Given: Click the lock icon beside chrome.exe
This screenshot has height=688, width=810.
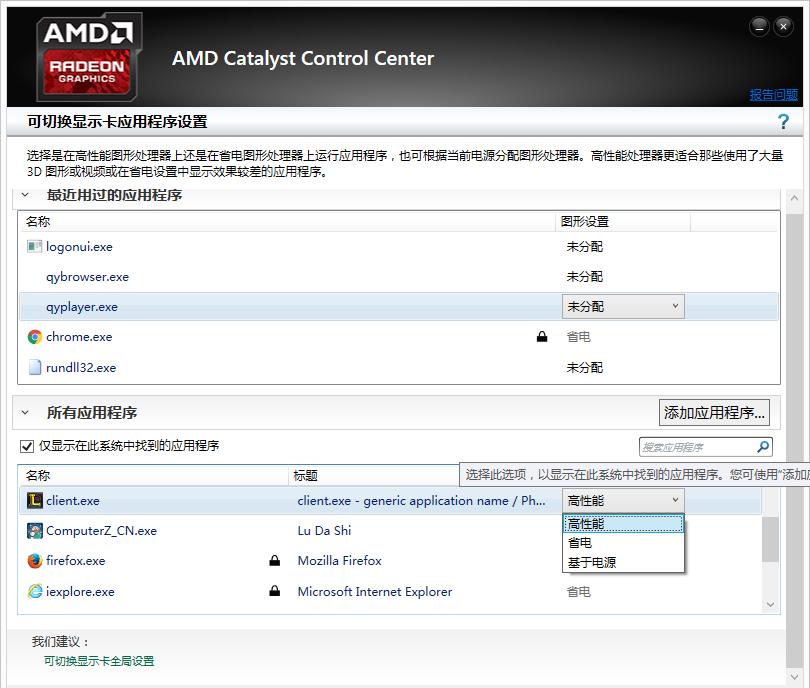Looking at the screenshot, I should [x=542, y=337].
